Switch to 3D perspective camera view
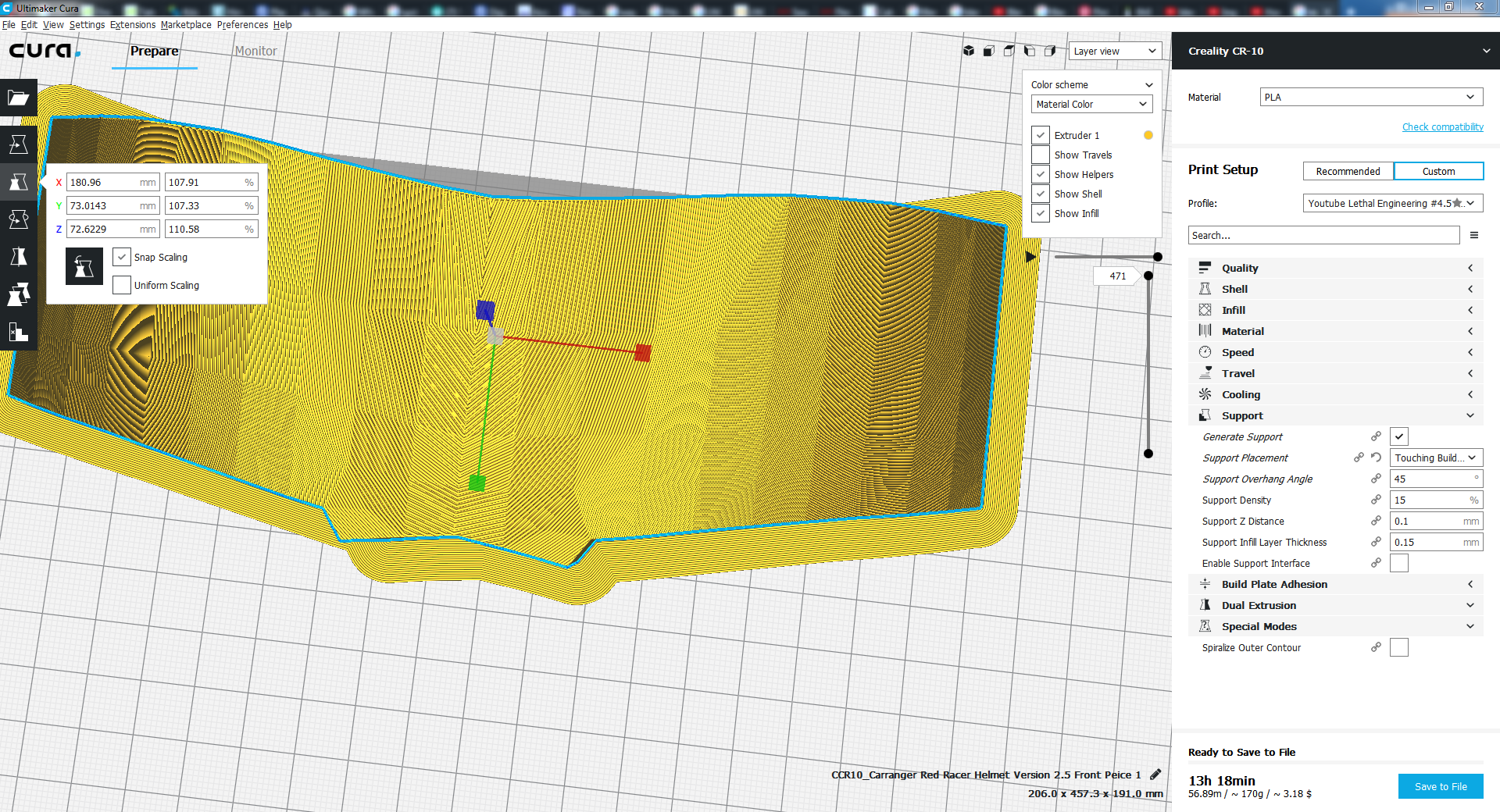This screenshot has width=1500, height=812. pos(969,51)
